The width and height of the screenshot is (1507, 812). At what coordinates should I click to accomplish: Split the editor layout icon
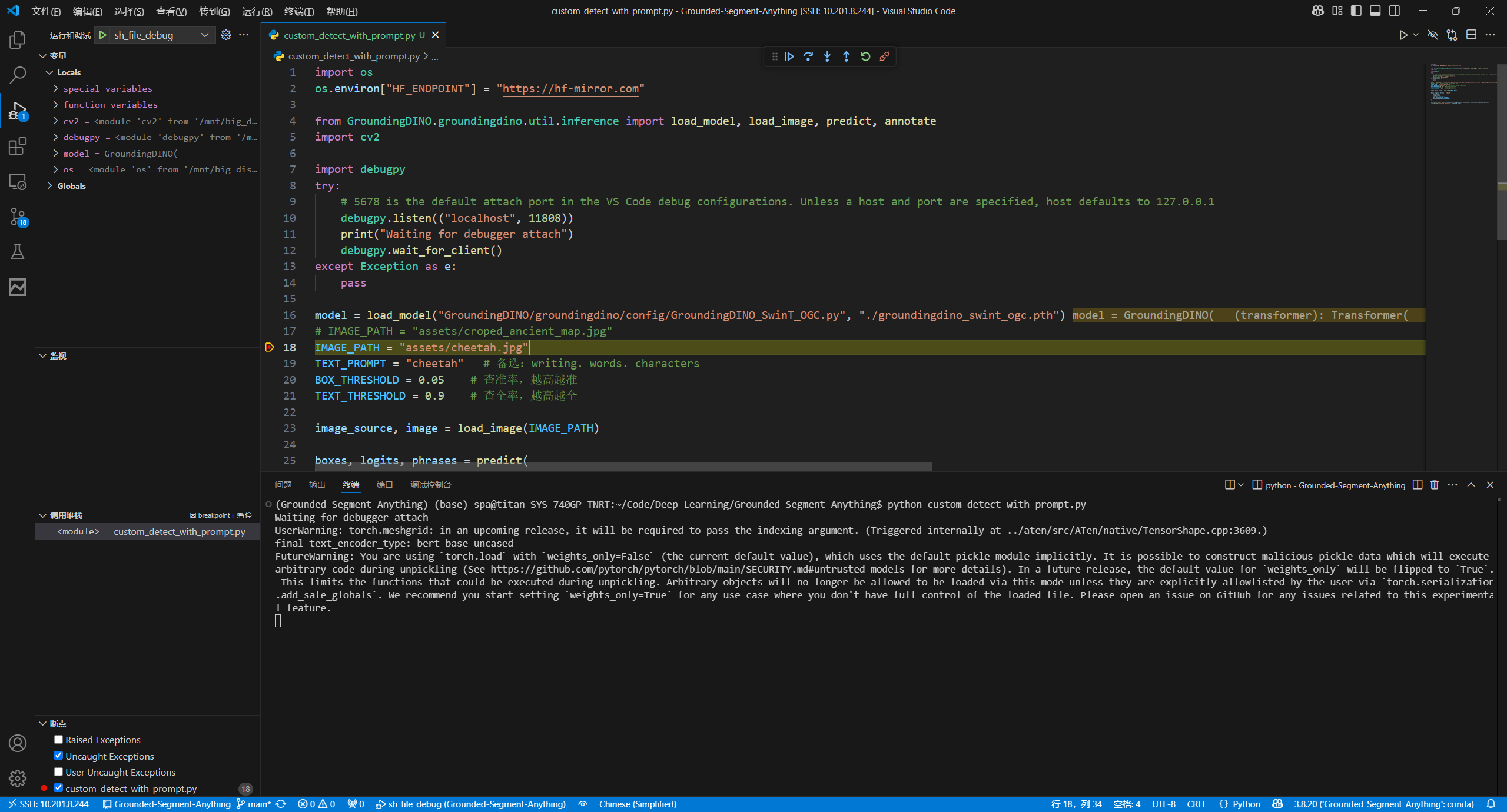coord(1471,35)
